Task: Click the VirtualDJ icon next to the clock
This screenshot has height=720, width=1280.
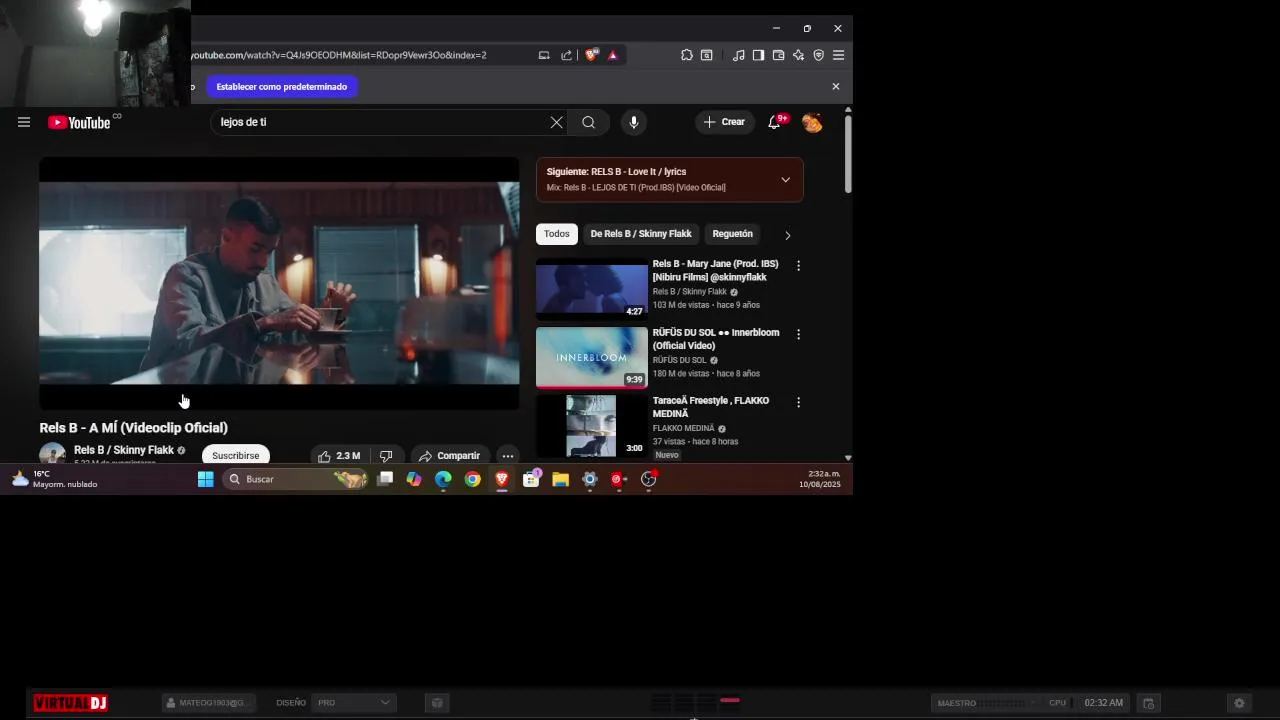Action: pyautogui.click(x=1149, y=703)
